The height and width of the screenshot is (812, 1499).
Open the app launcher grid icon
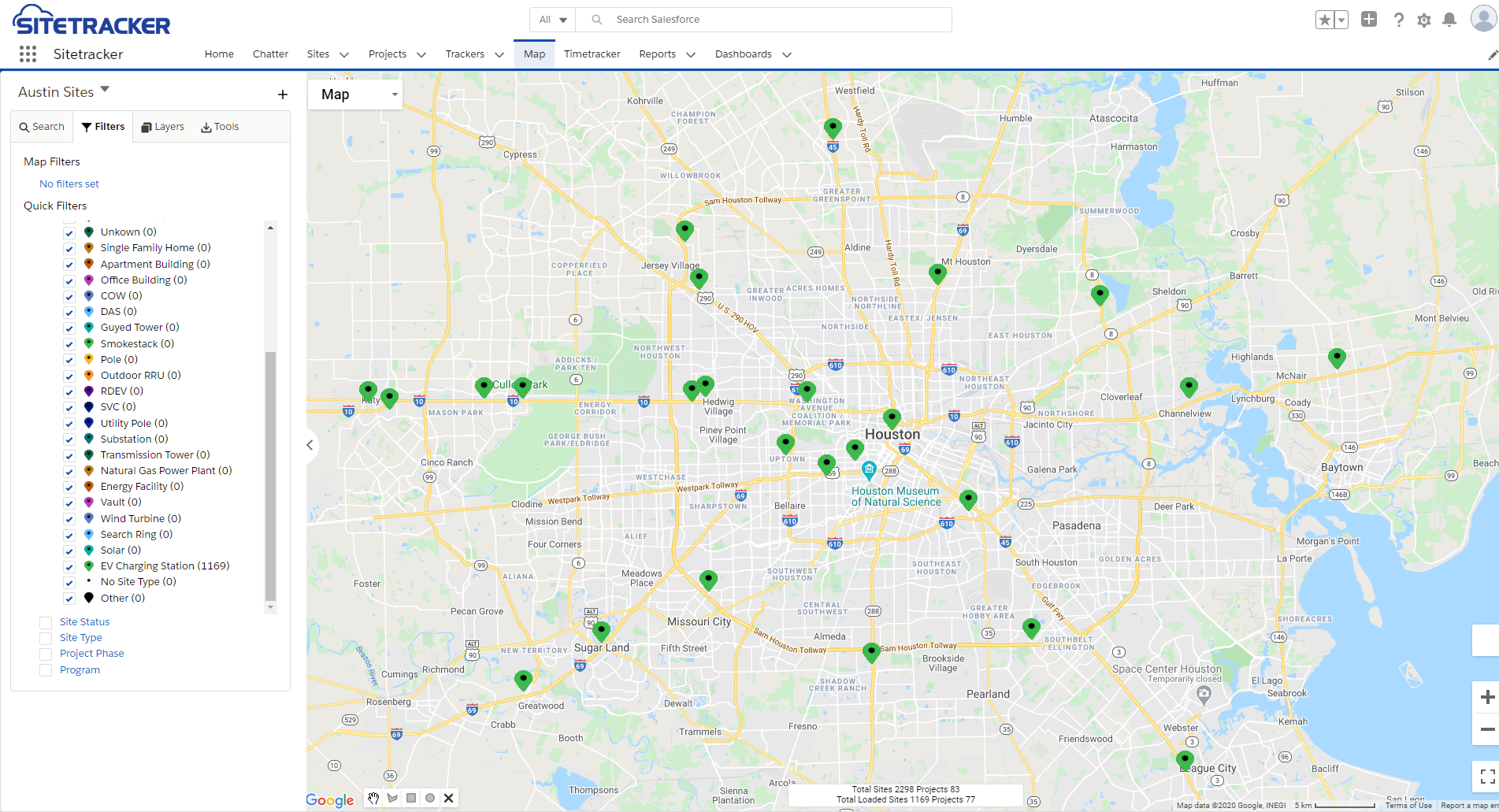coord(28,54)
